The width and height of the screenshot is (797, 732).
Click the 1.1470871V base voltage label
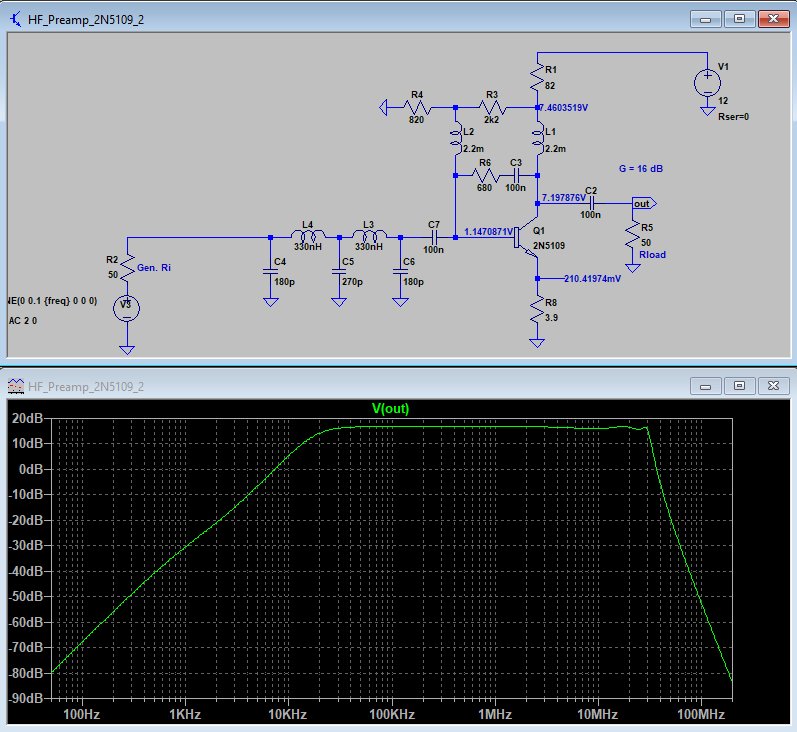tap(488, 231)
